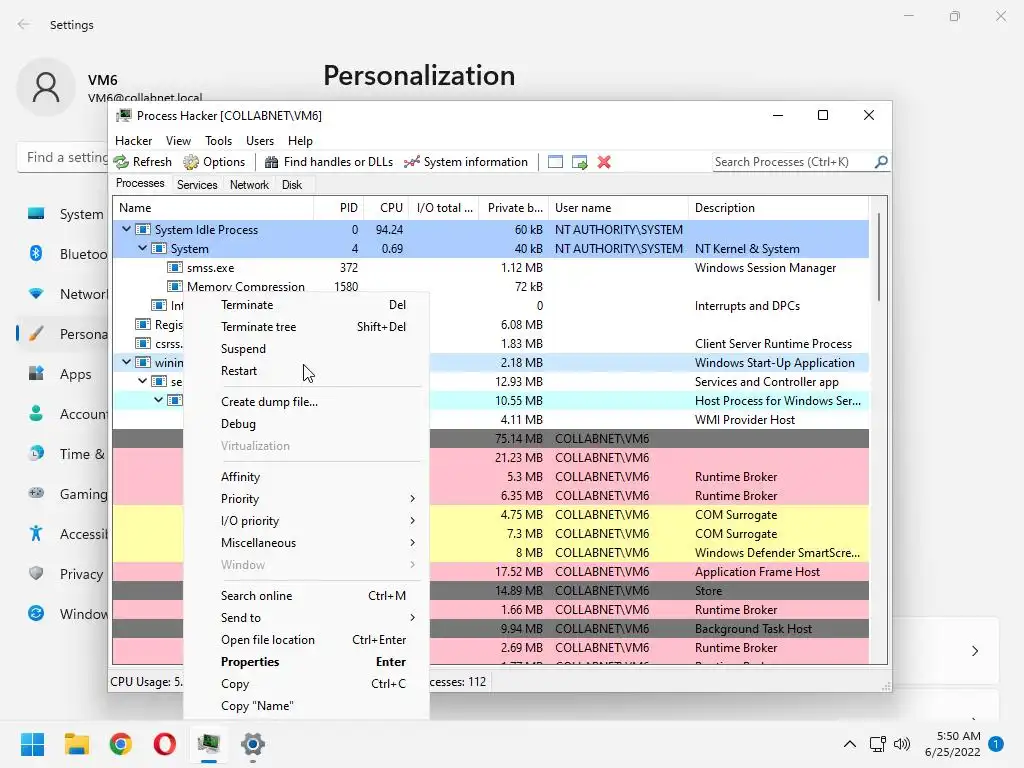Open the Hacker menu

coord(133,141)
